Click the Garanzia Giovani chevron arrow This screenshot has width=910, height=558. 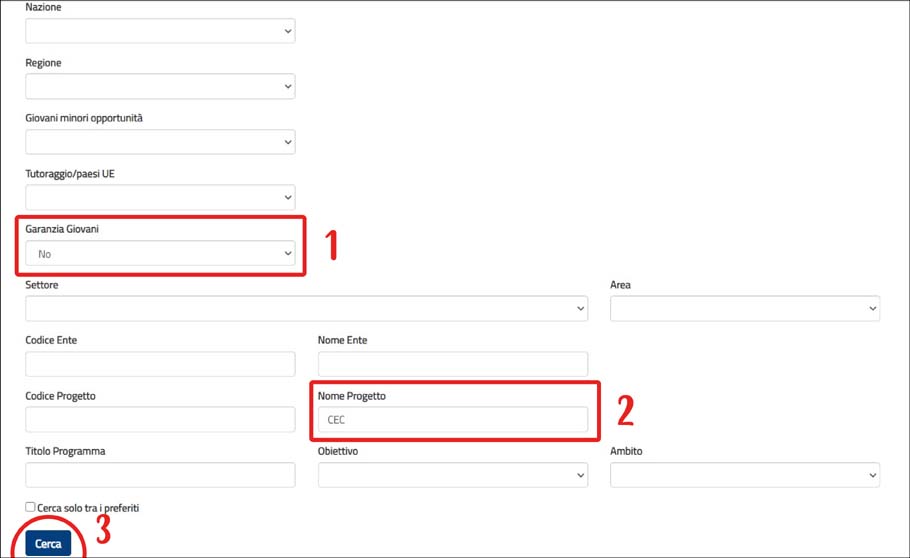288,253
